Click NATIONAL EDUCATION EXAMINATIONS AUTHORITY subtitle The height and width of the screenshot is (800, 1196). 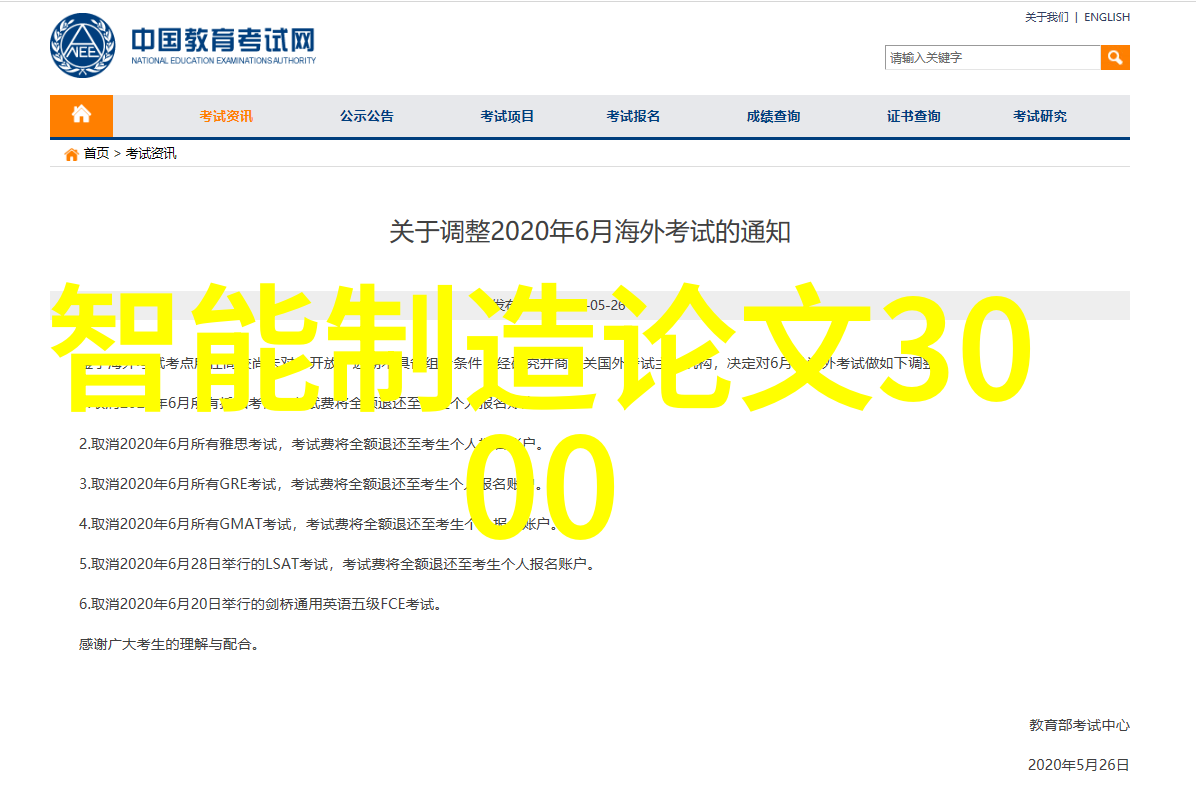(223, 60)
